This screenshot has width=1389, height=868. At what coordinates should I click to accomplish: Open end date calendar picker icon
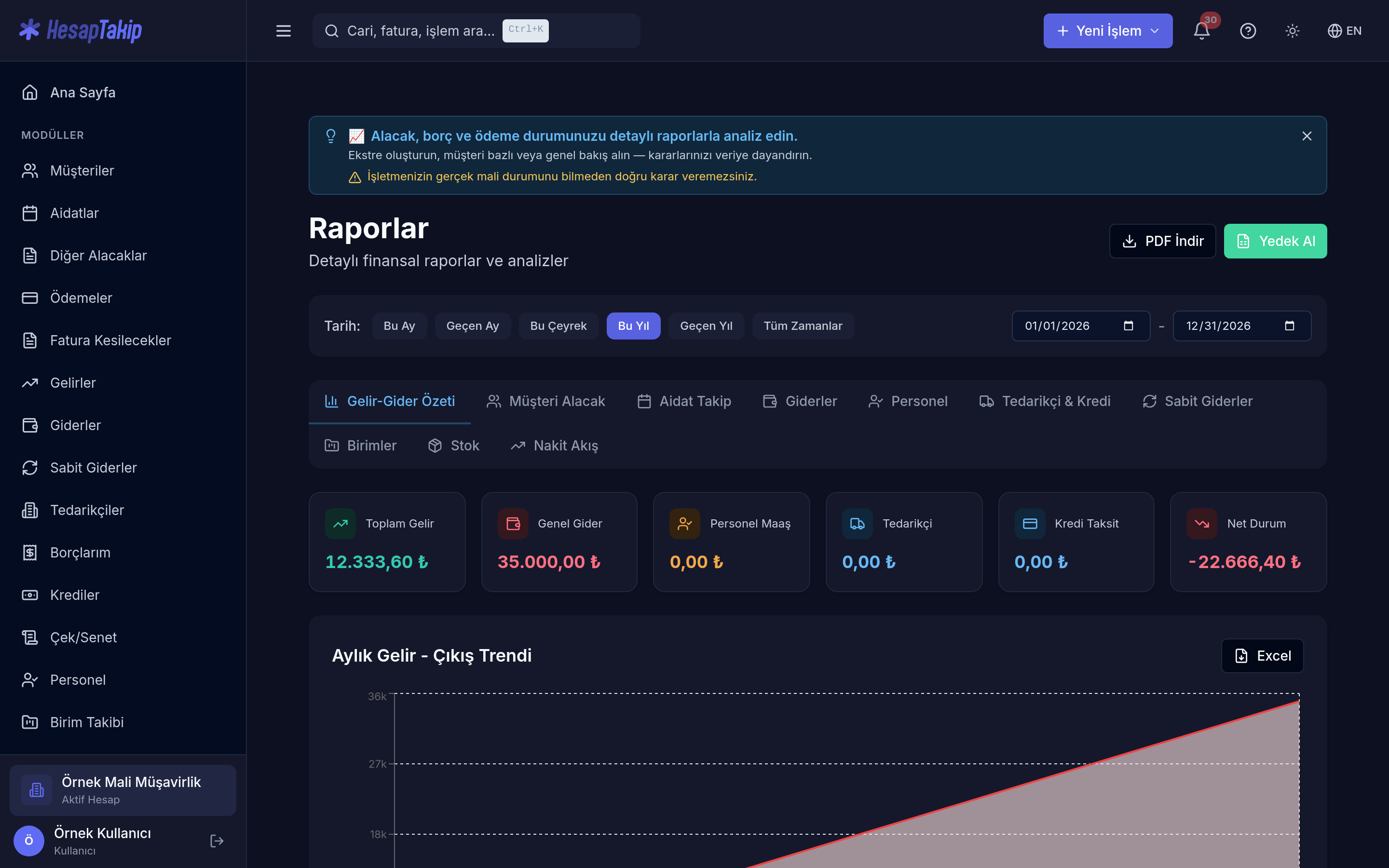1290,326
